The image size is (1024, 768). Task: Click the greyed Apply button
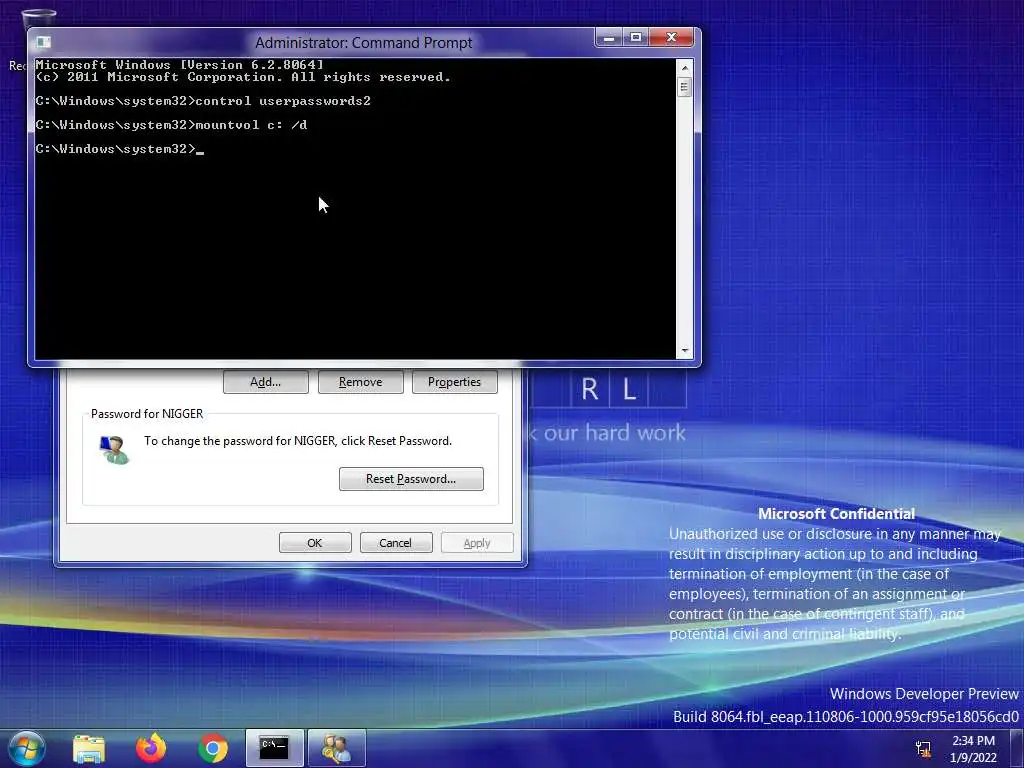point(477,543)
